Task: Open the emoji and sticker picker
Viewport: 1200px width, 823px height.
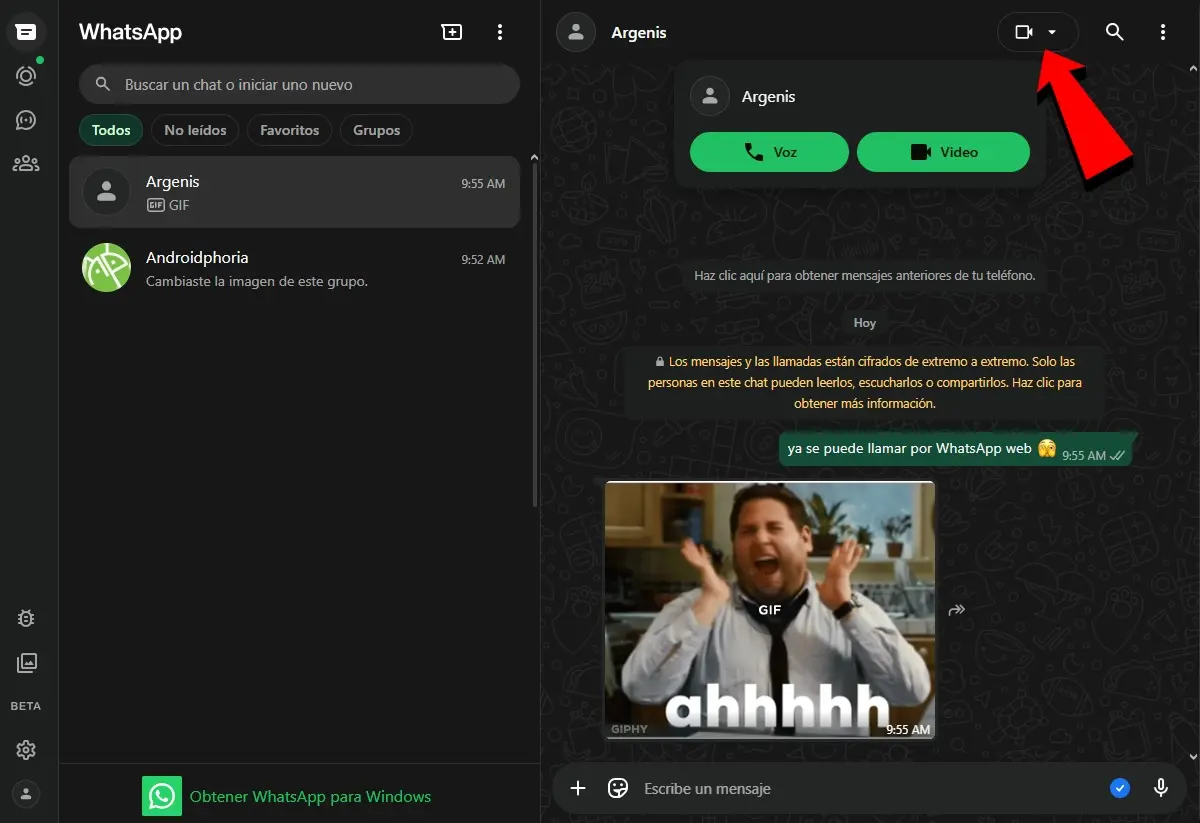Action: point(618,788)
